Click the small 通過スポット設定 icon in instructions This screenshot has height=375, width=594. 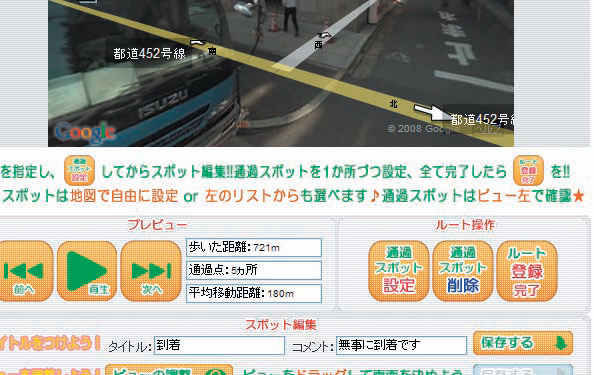[x=79, y=170]
